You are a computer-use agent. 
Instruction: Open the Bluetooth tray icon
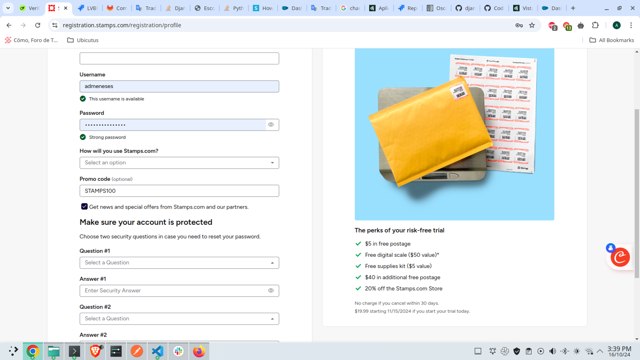coord(565,351)
